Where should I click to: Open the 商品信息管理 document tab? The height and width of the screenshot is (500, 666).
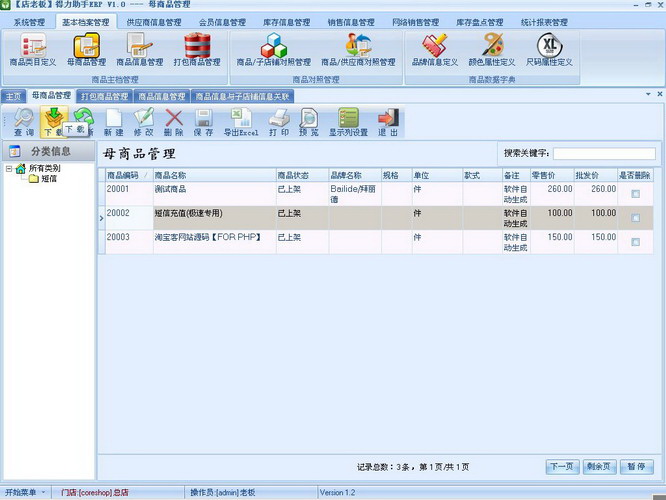click(x=162, y=96)
